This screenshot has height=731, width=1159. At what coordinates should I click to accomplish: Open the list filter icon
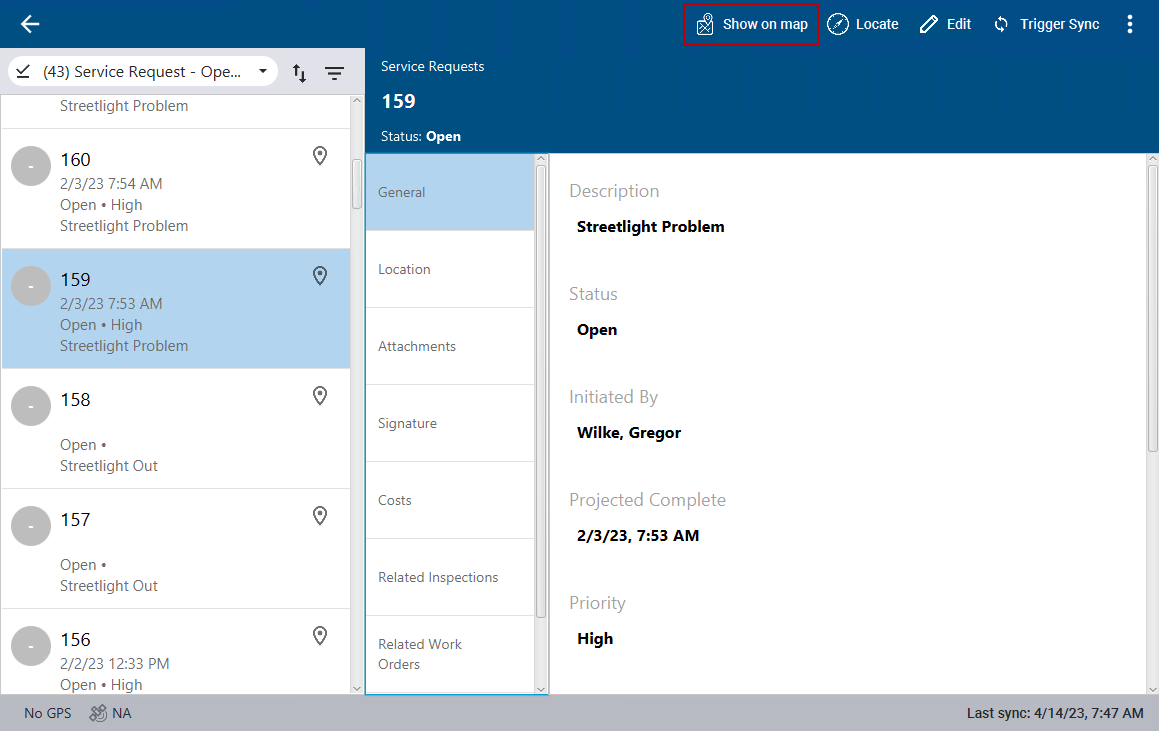coord(334,73)
